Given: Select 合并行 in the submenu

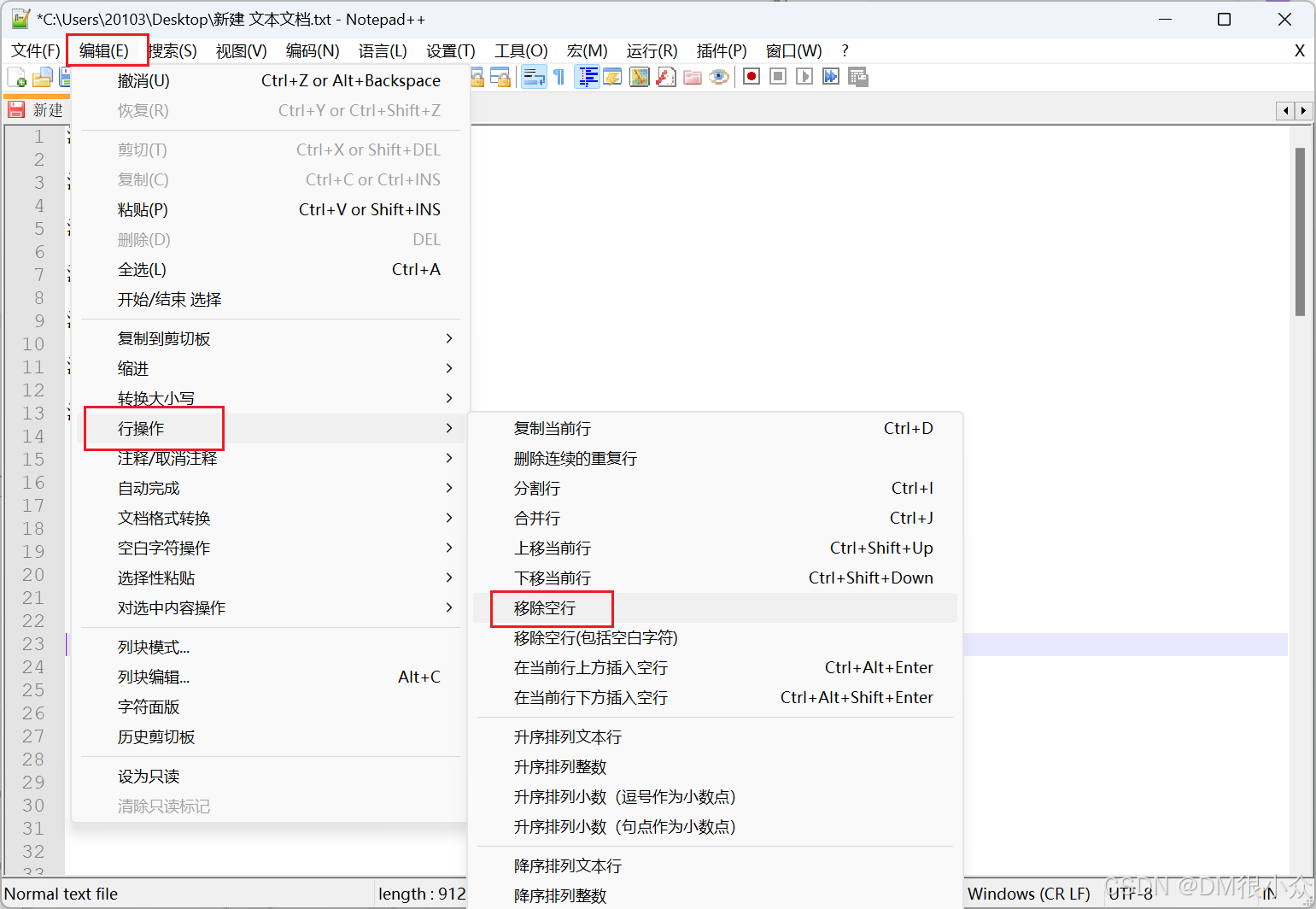Looking at the screenshot, I should coord(715,518).
